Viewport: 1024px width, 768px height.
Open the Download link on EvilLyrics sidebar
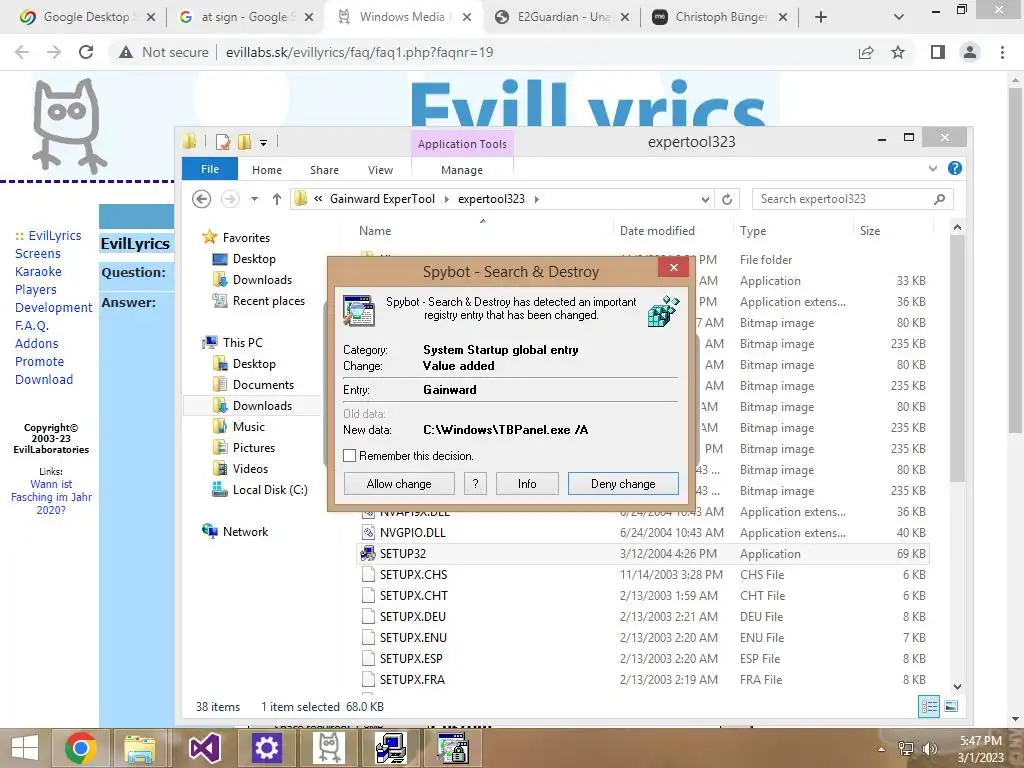tap(44, 379)
